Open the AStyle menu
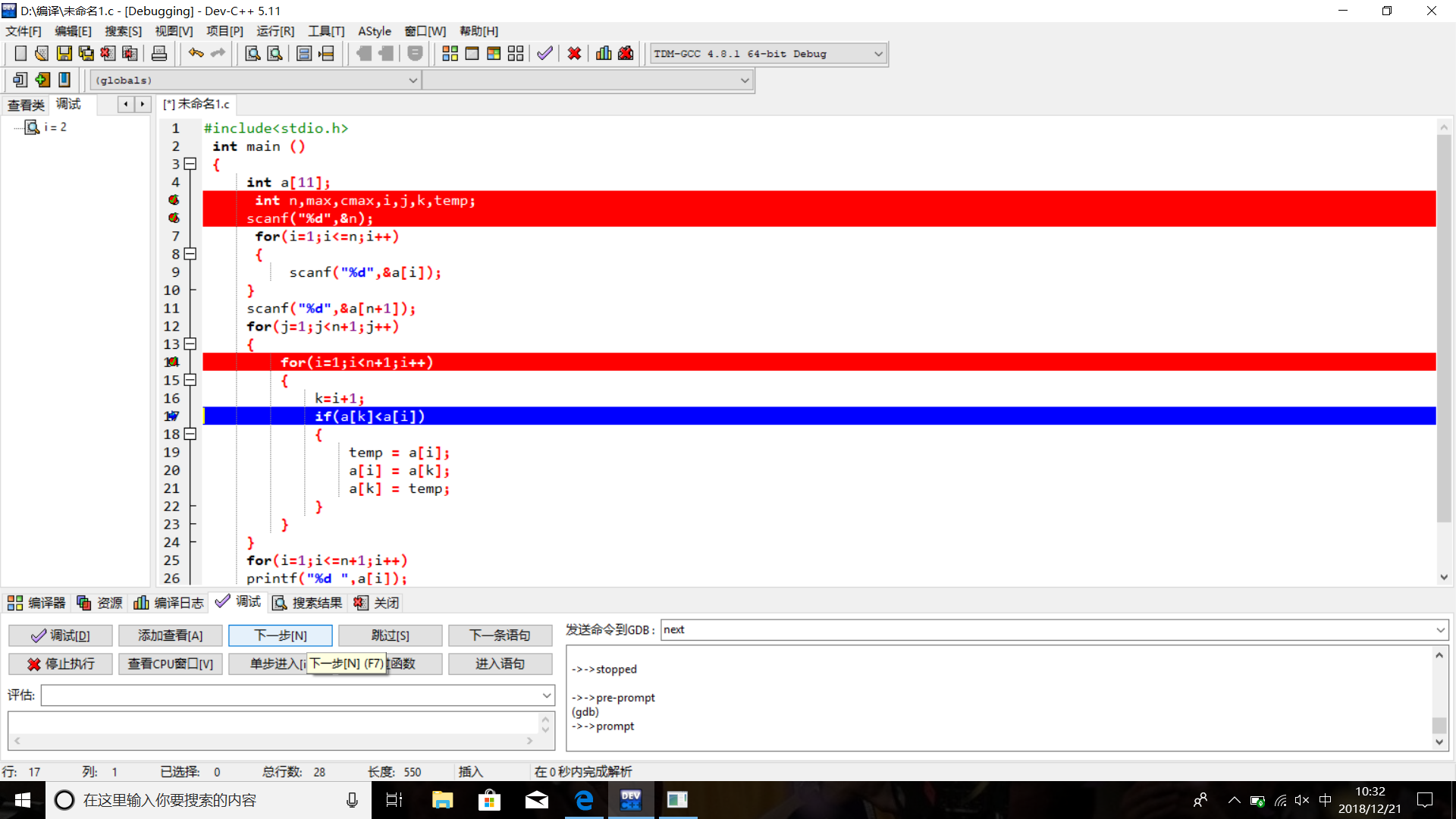Screen dimensions: 1456x819 [375, 31]
